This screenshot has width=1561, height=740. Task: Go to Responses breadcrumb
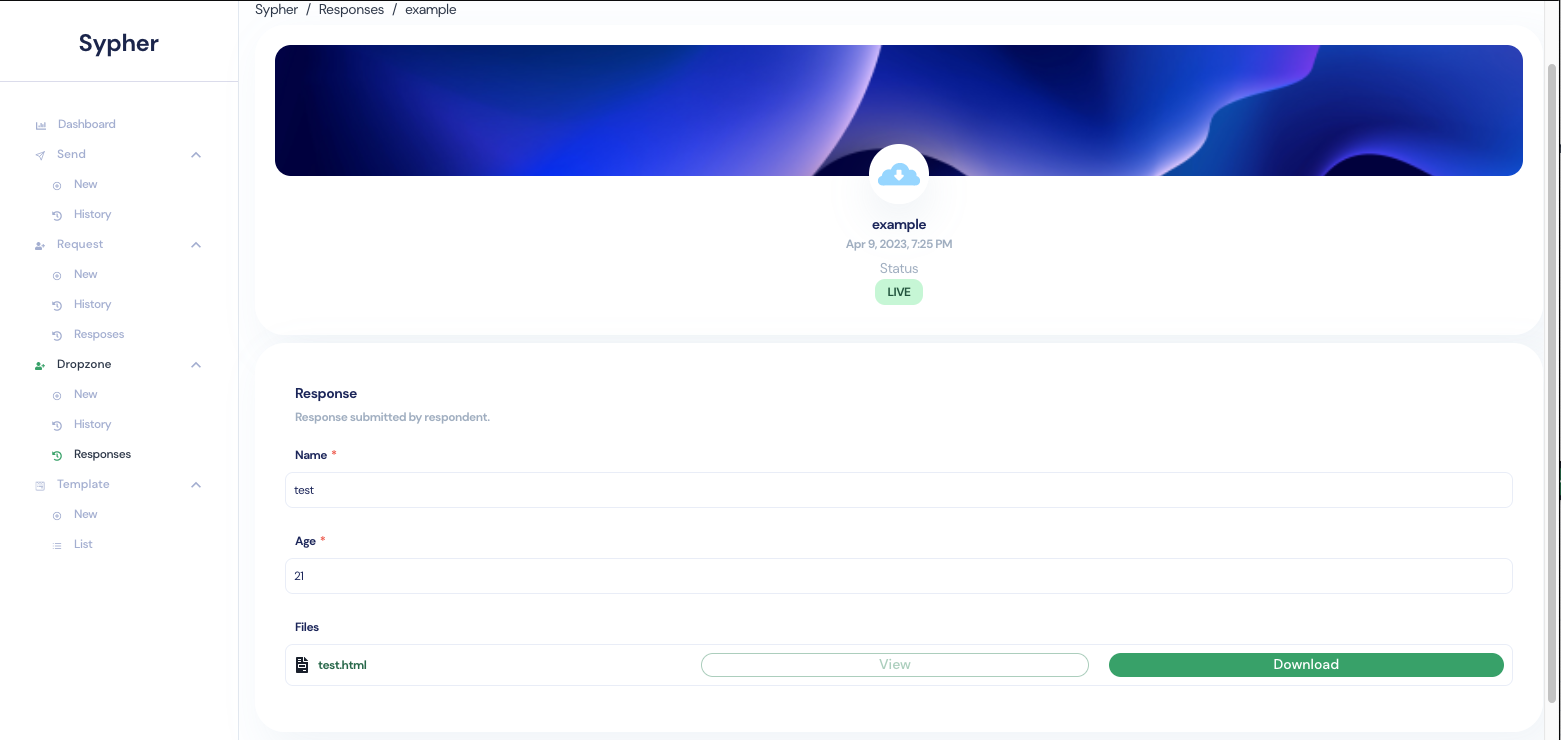tap(351, 9)
